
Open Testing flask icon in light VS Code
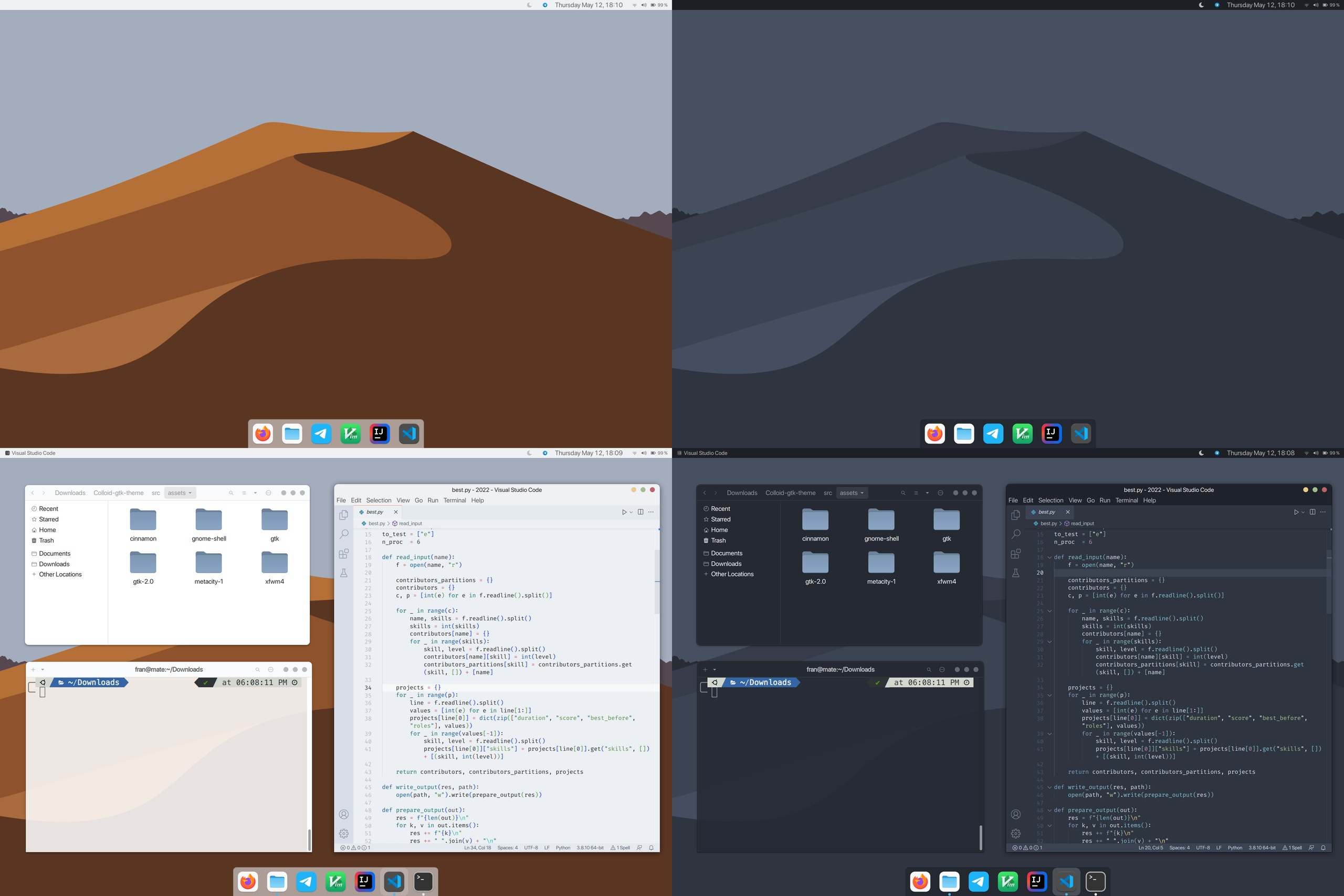(x=343, y=573)
